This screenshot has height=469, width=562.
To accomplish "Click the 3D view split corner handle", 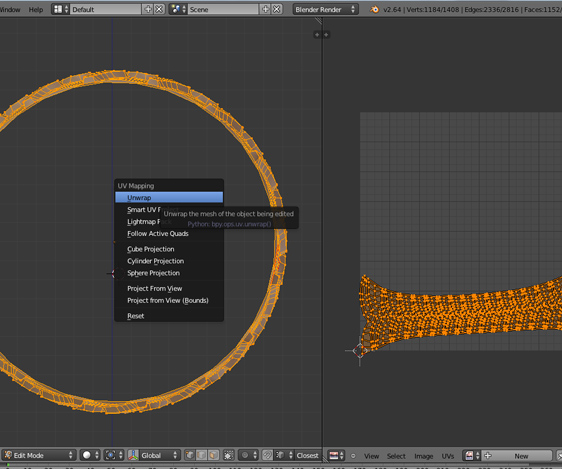I will [318, 21].
